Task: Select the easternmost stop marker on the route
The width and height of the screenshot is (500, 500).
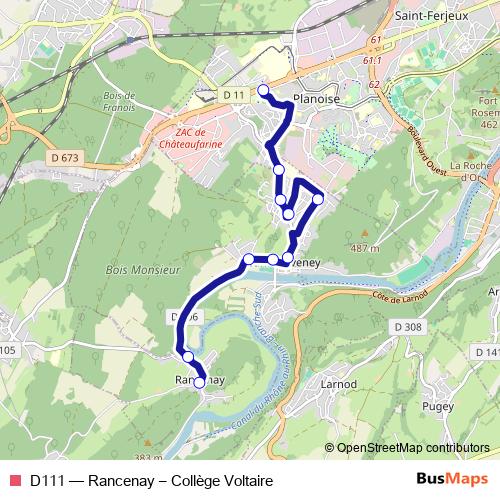Action: coord(318,199)
